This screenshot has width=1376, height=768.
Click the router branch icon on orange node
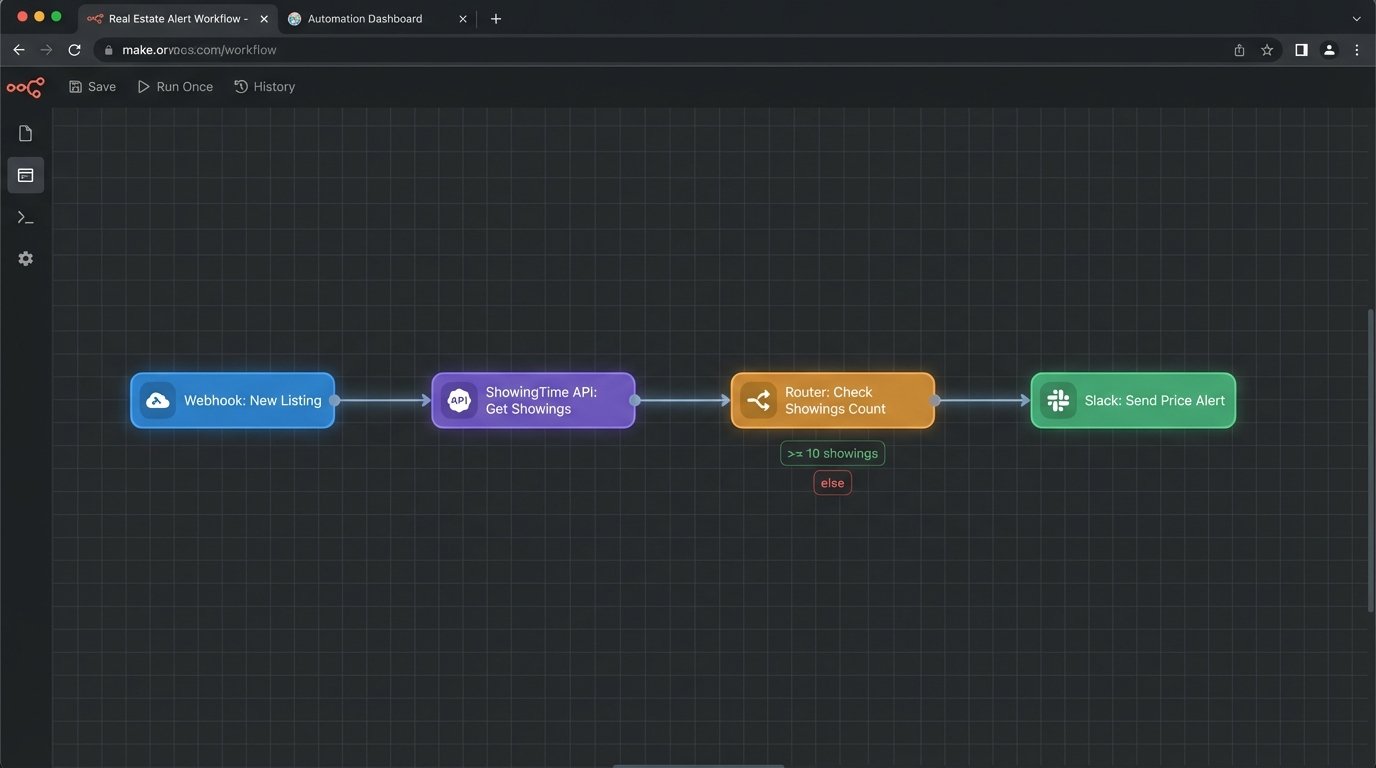click(x=759, y=400)
